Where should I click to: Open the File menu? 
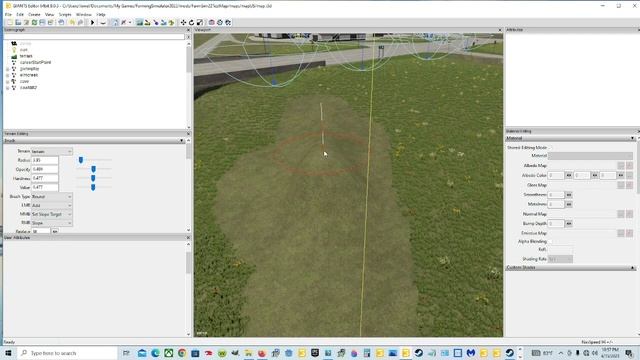8,14
